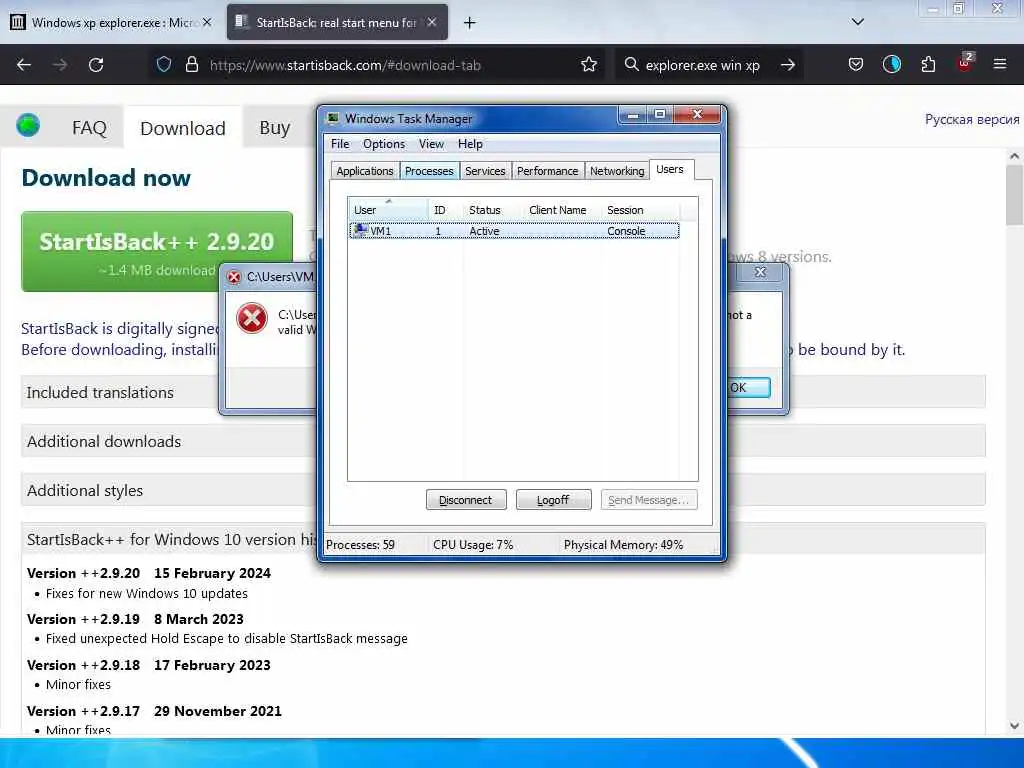Open a new browser tab with plus
The width and height of the screenshot is (1024, 768).
click(x=469, y=23)
